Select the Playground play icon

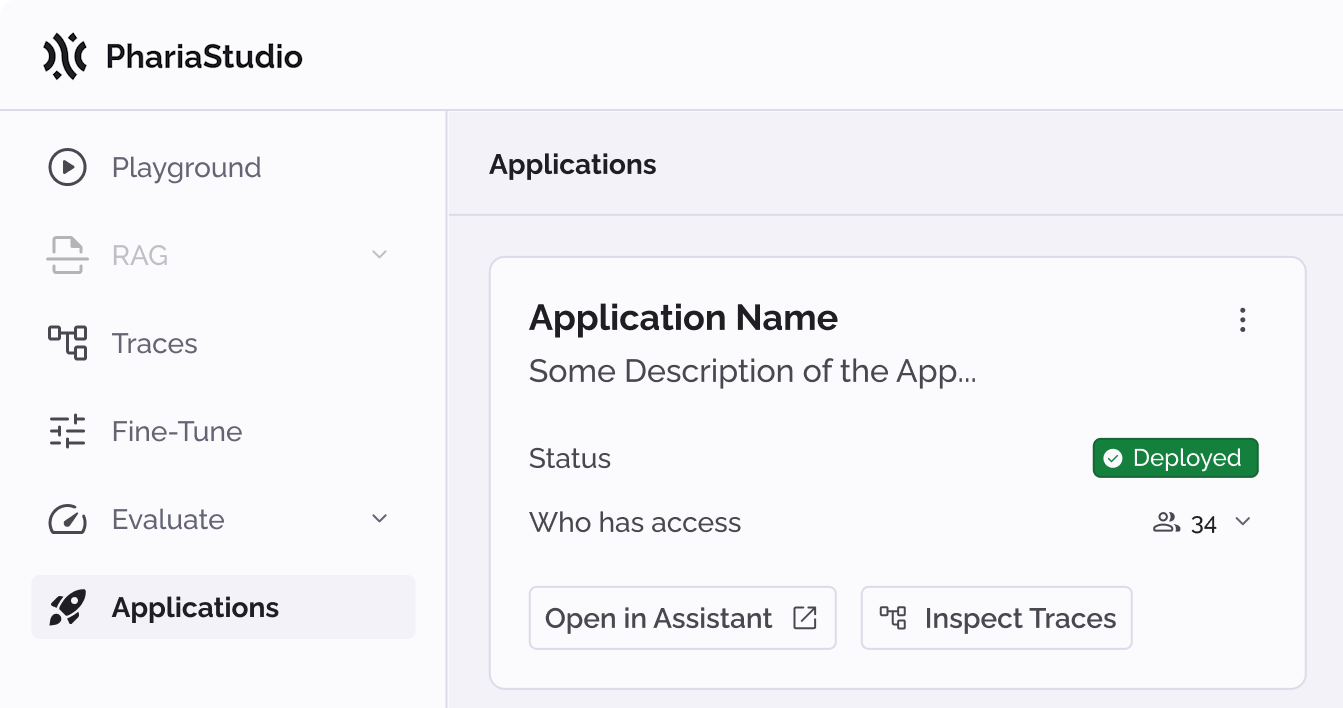[68, 167]
